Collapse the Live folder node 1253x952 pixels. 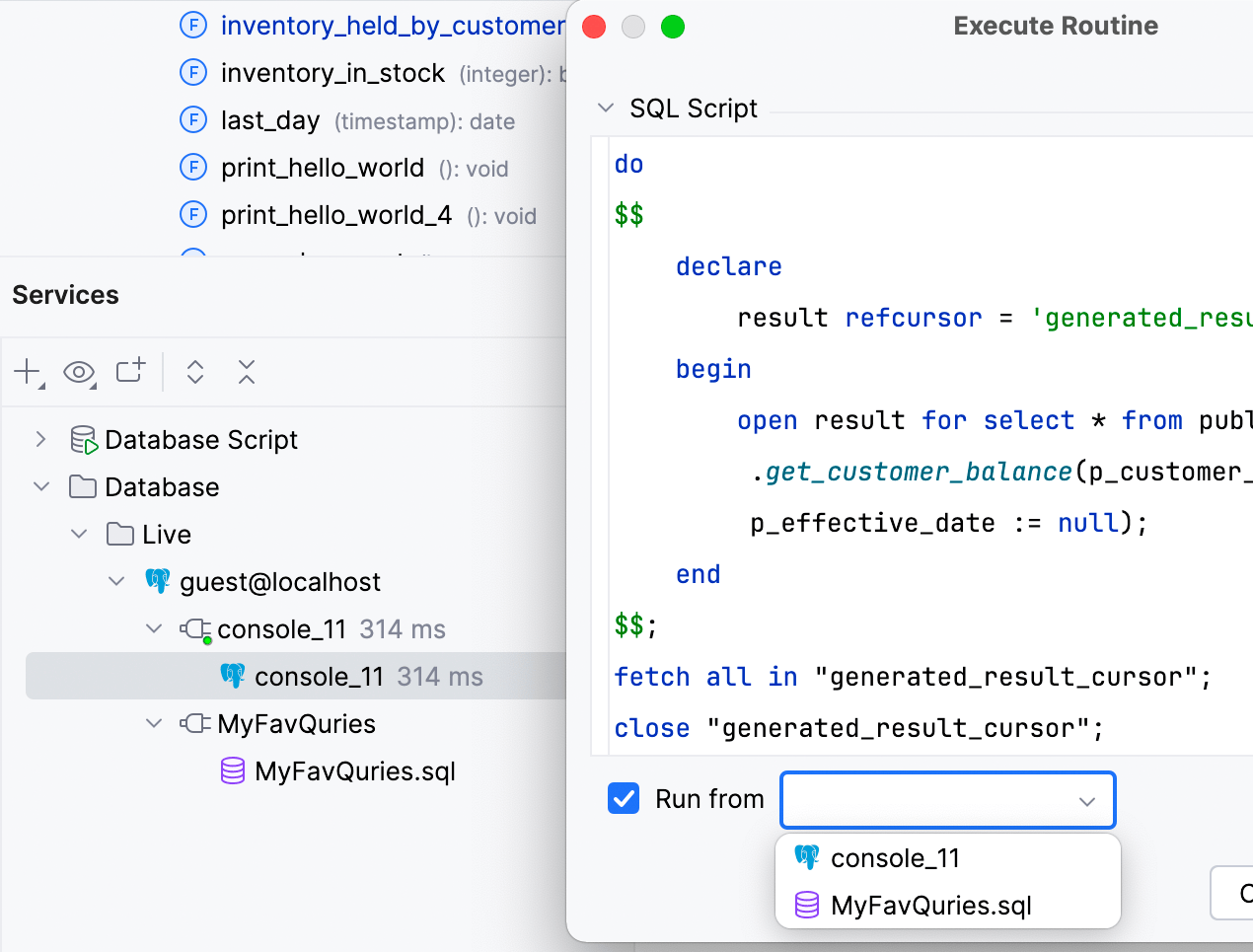click(79, 534)
